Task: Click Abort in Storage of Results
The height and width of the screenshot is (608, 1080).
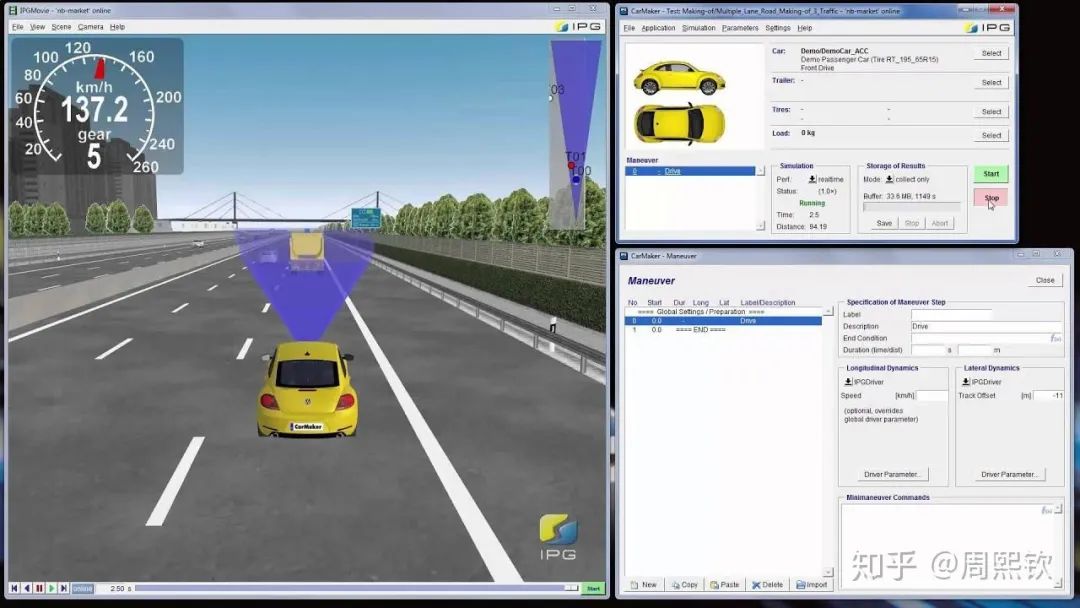Action: [x=939, y=223]
